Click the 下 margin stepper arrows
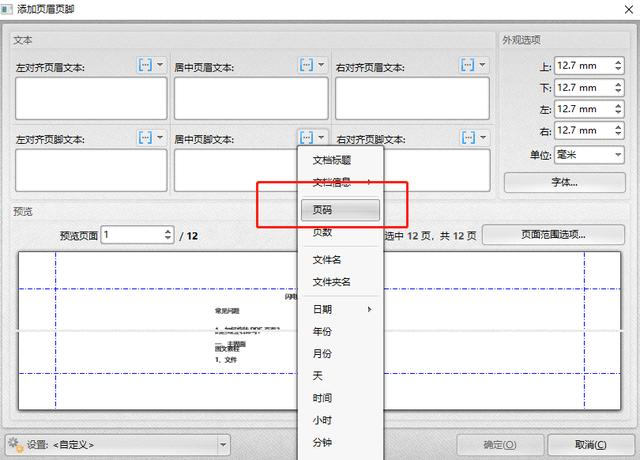This screenshot has height=460, width=640. pyautogui.click(x=618, y=87)
